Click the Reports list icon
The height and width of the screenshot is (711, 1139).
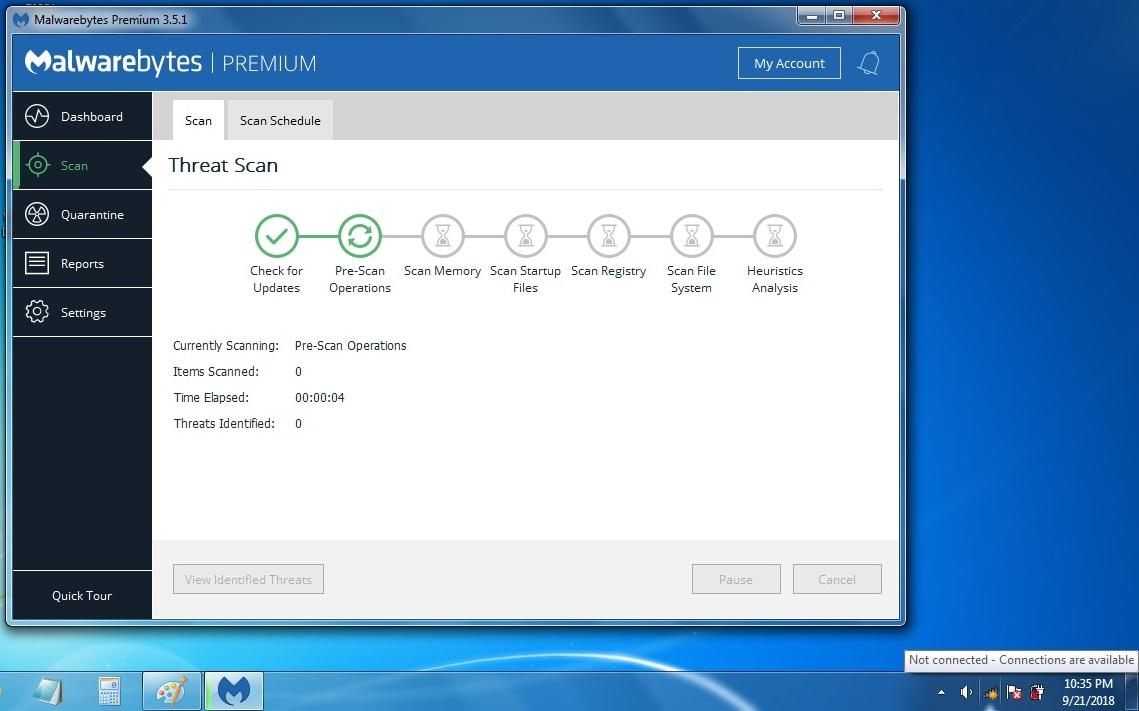pyautogui.click(x=37, y=263)
